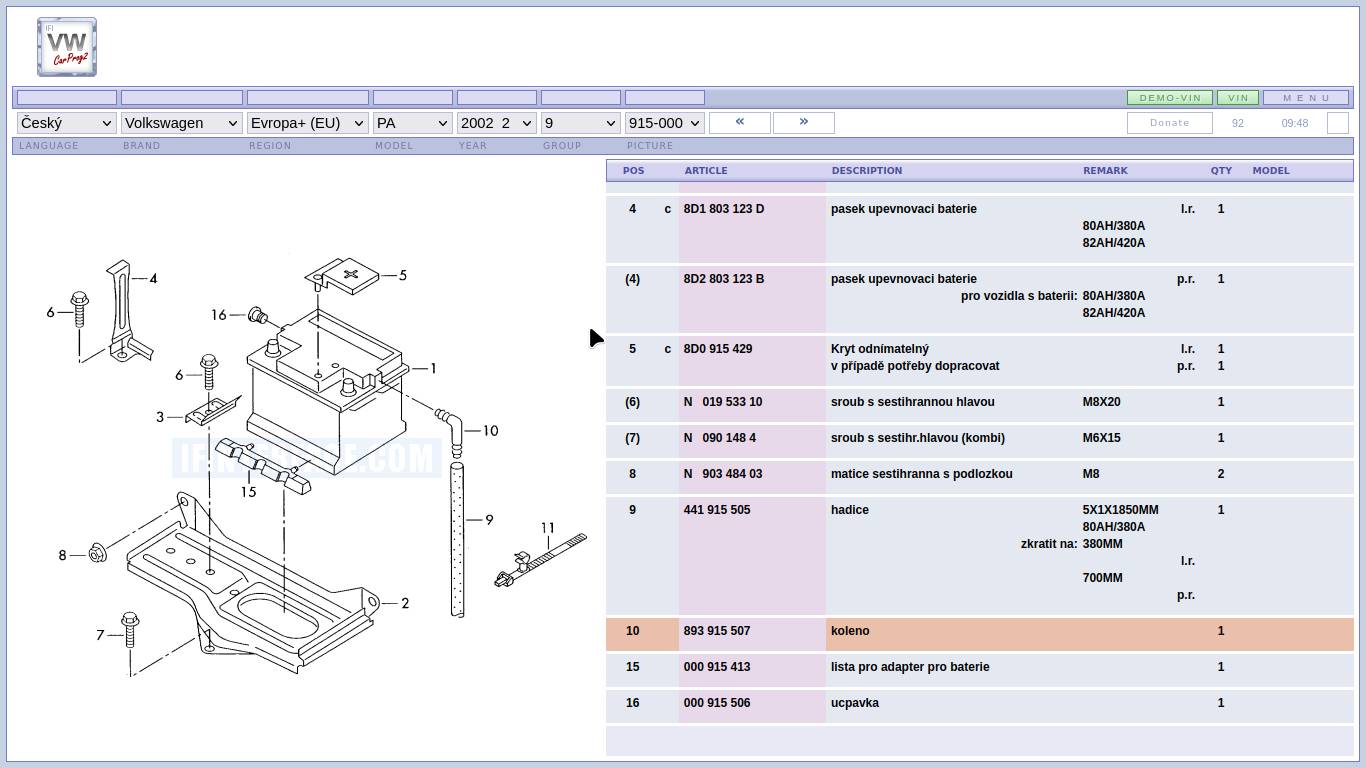Click description 'hadice'

[850, 510]
